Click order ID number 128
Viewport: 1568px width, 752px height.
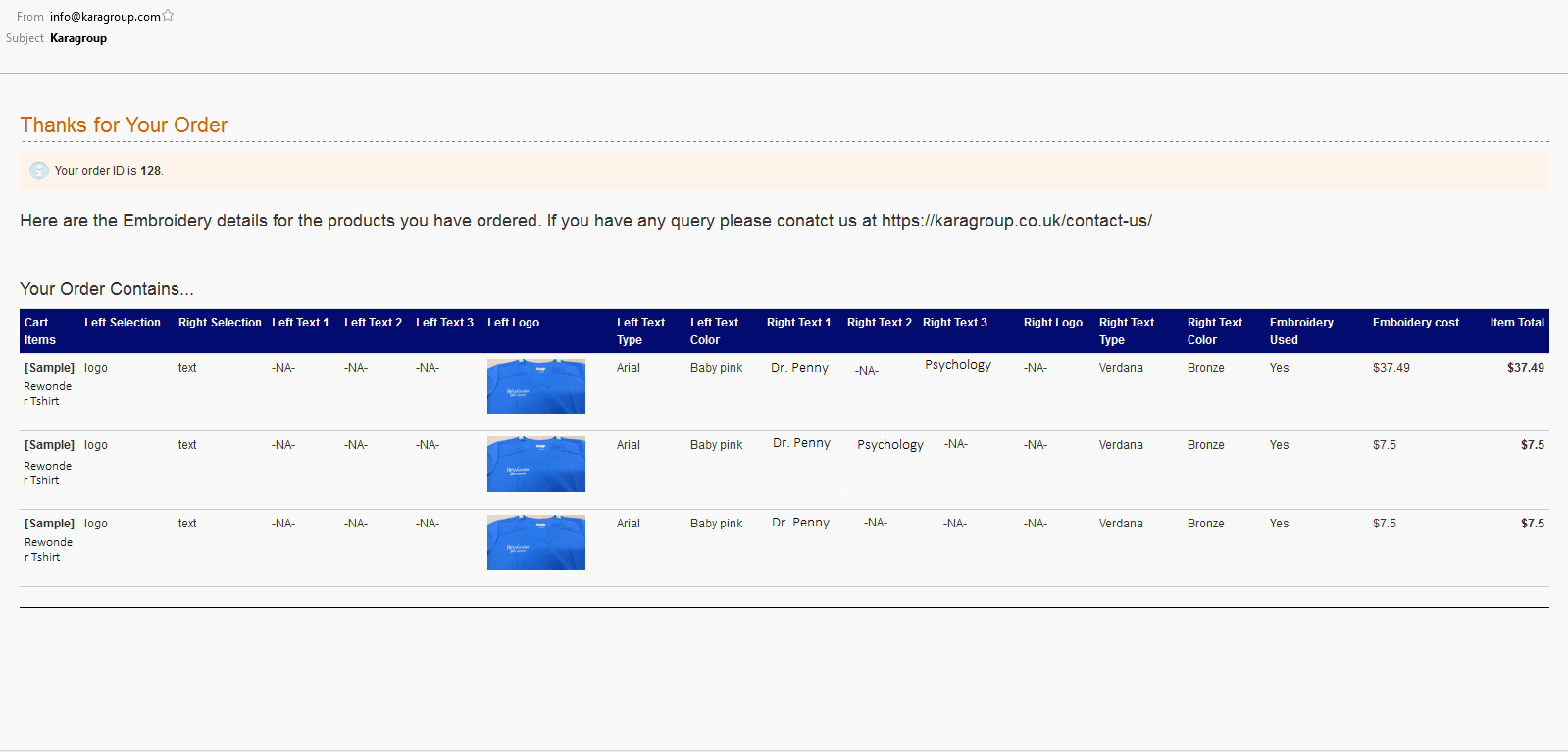[x=150, y=171]
